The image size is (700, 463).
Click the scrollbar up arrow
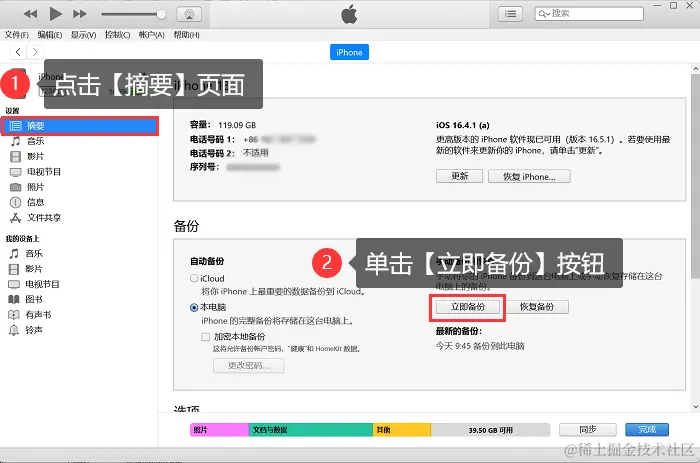[696, 69]
